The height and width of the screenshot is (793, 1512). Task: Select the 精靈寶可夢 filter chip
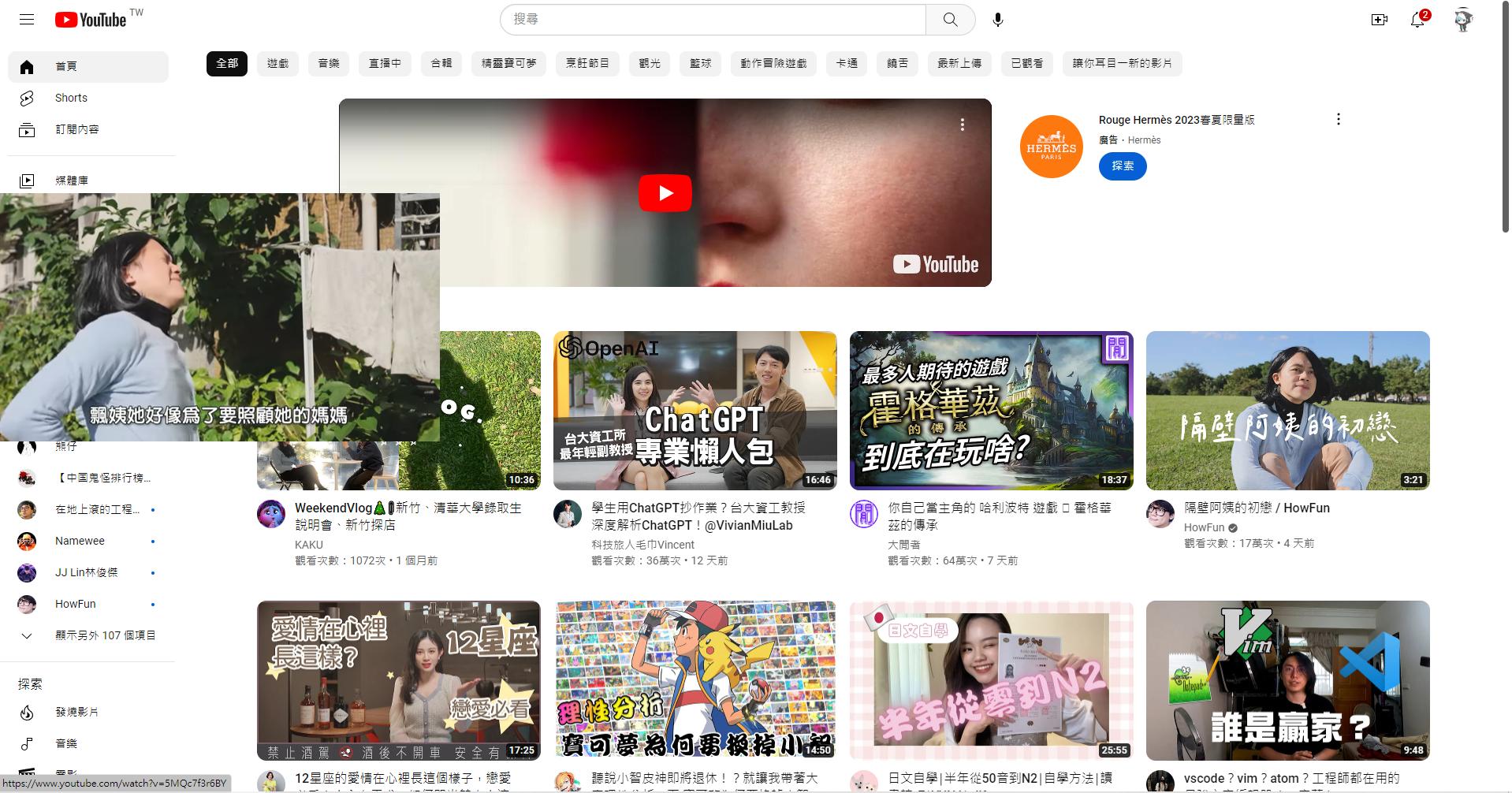(509, 63)
